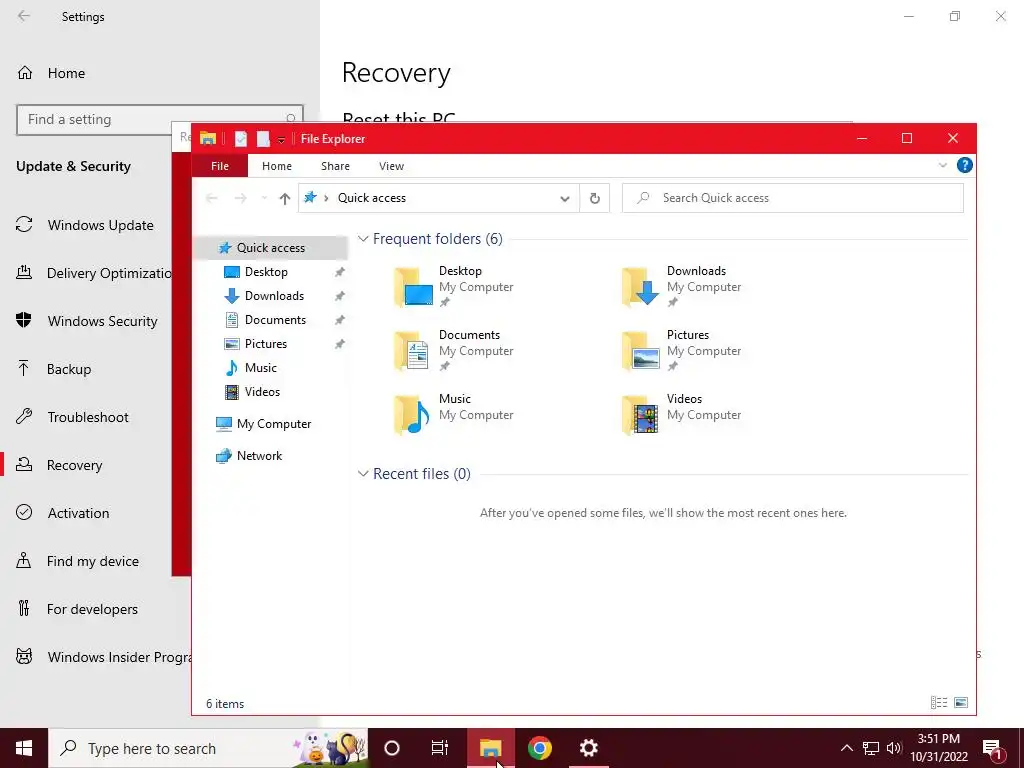The height and width of the screenshot is (768, 1024).
Task: Switch to details view layout
Action: [939, 703]
